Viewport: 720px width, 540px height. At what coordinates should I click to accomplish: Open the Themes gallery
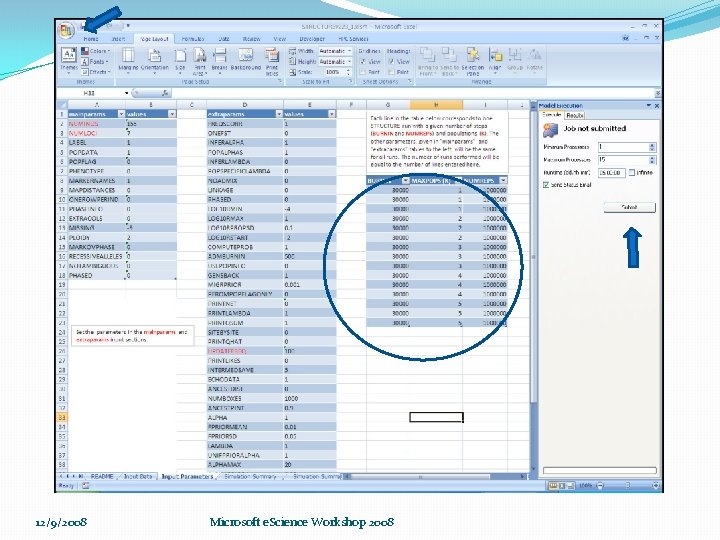(x=69, y=60)
